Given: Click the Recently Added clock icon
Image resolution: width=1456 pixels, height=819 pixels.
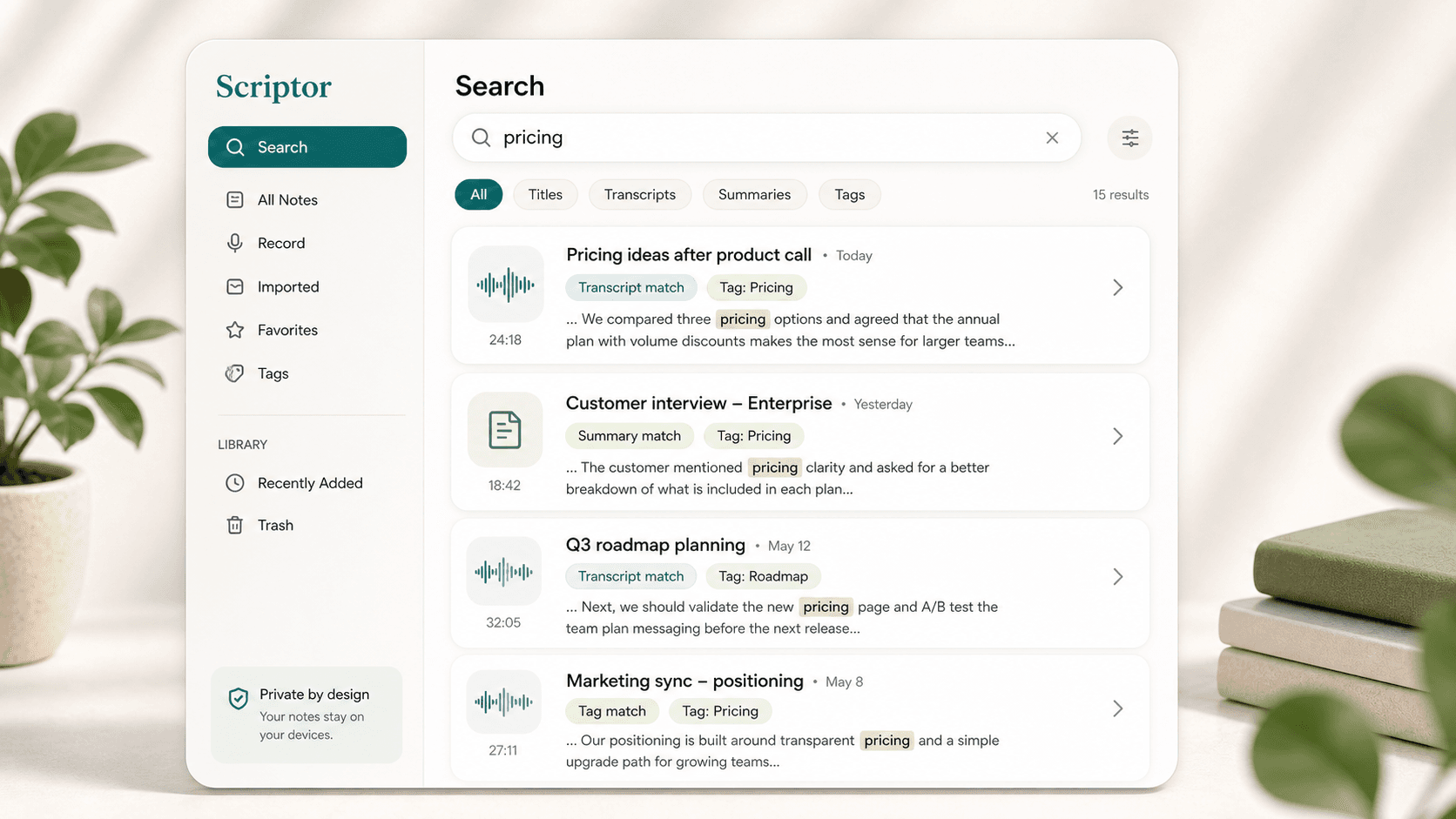Looking at the screenshot, I should [235, 483].
